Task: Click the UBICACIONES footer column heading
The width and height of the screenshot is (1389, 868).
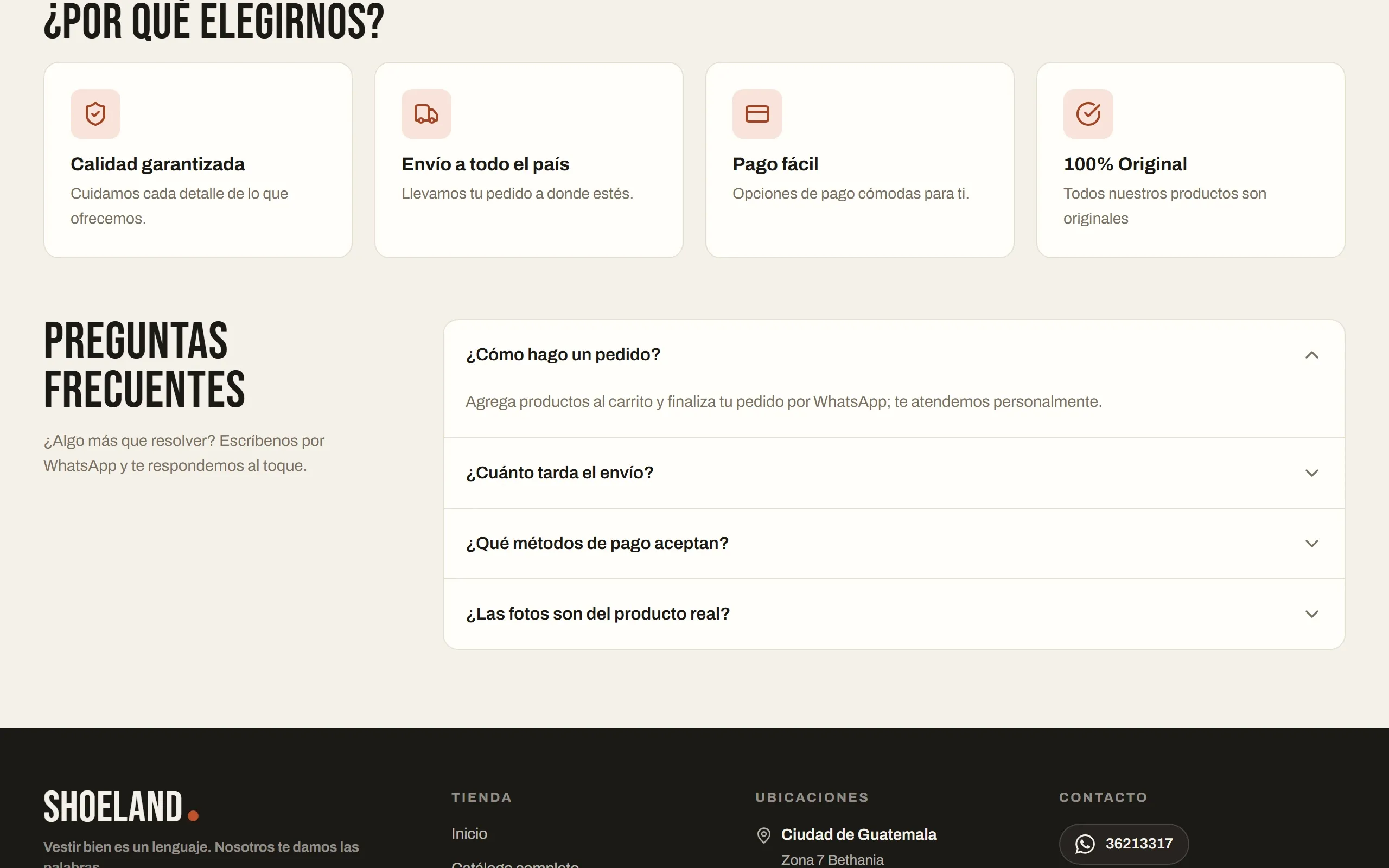Action: 812,797
